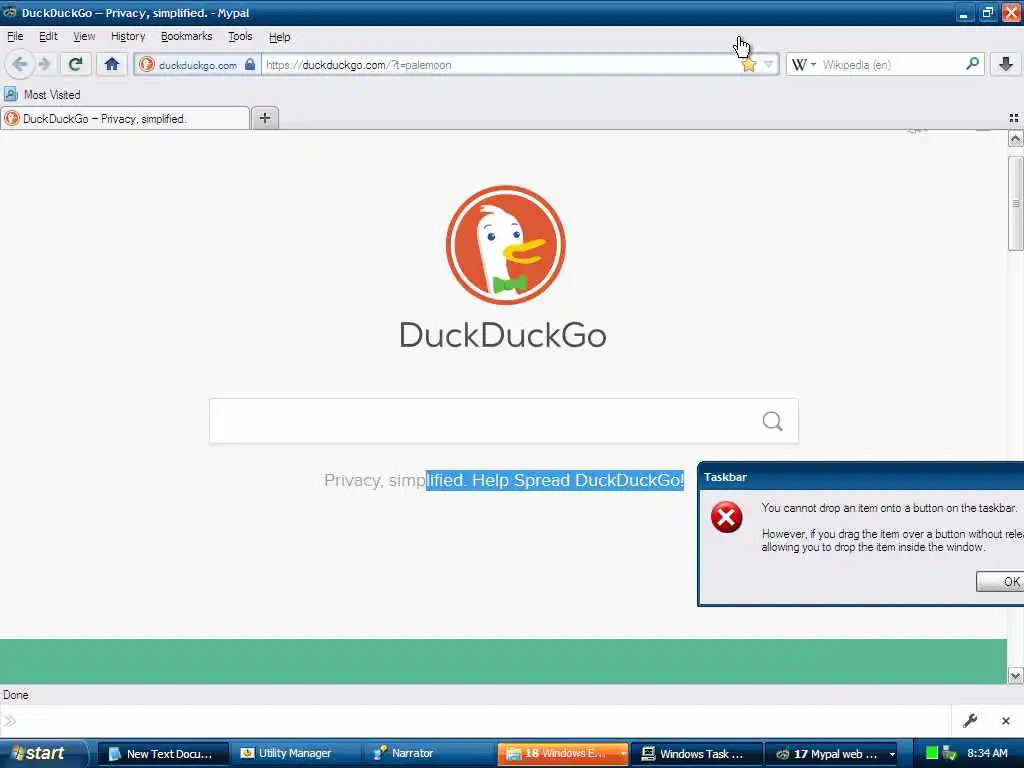Click the Most Visited bookmarks icon
The width and height of the screenshot is (1024, 768).
[x=11, y=95]
